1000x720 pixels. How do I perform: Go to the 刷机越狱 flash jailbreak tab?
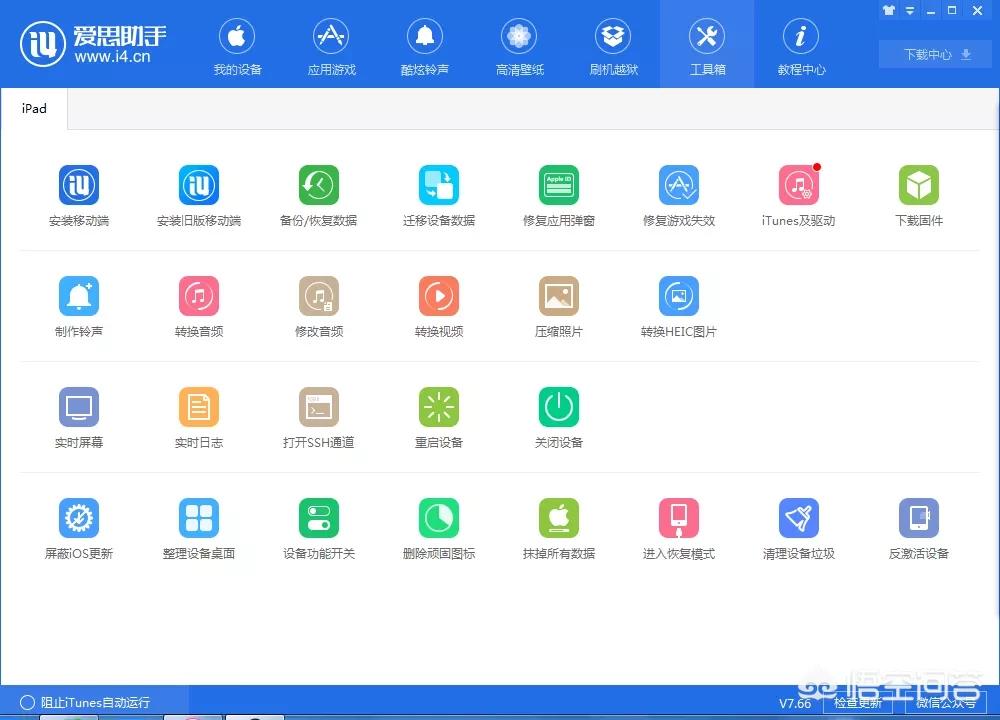click(x=613, y=46)
